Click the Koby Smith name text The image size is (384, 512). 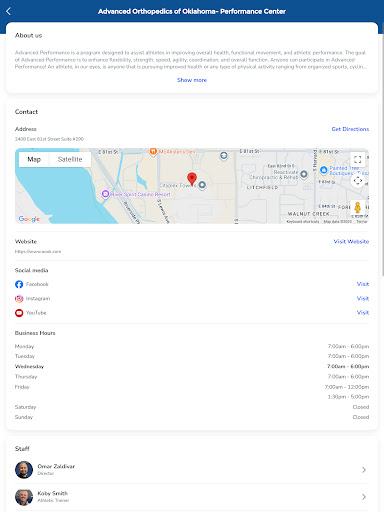[x=52, y=493]
